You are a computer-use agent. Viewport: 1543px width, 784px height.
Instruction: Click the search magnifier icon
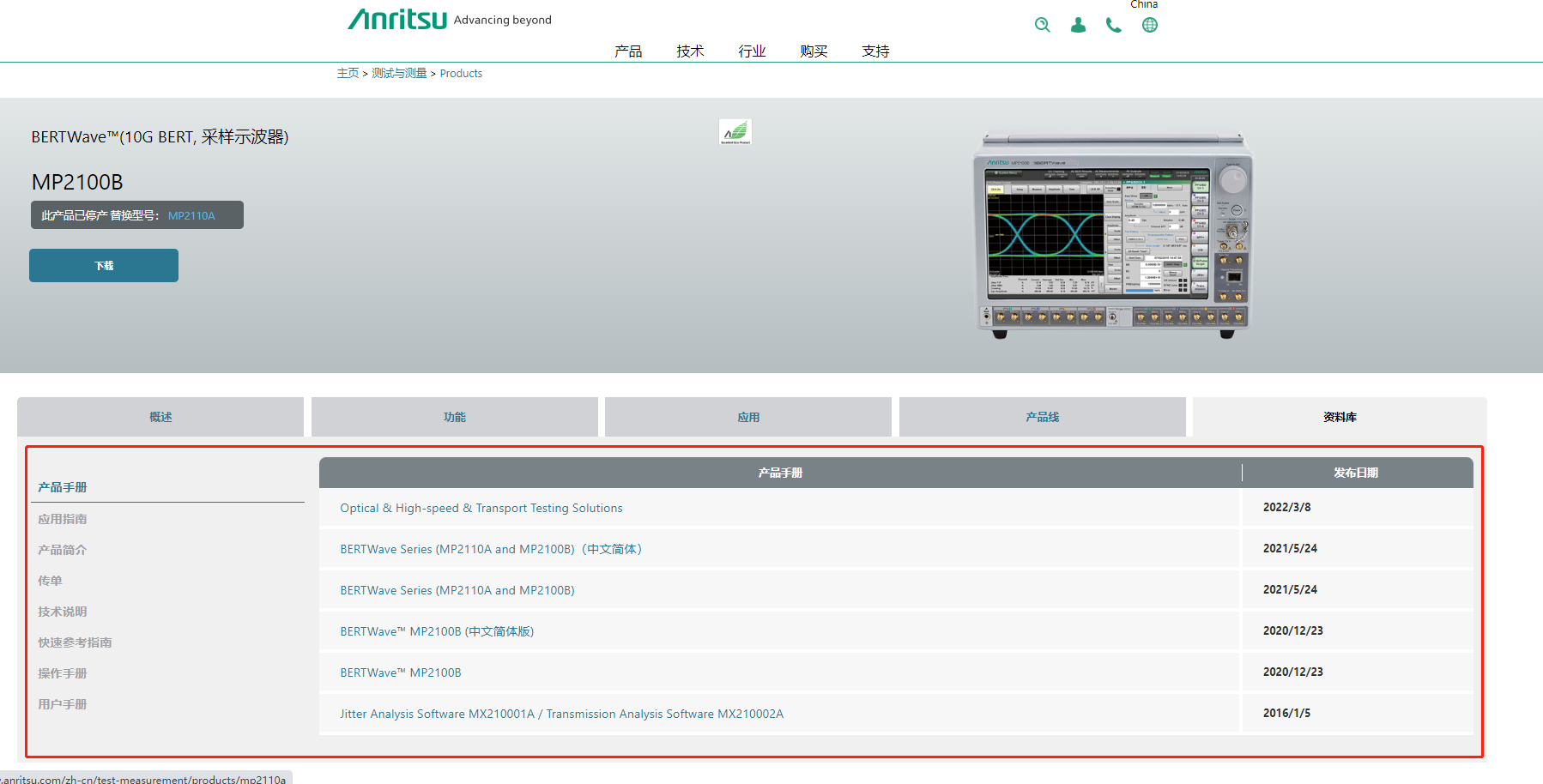1042,25
